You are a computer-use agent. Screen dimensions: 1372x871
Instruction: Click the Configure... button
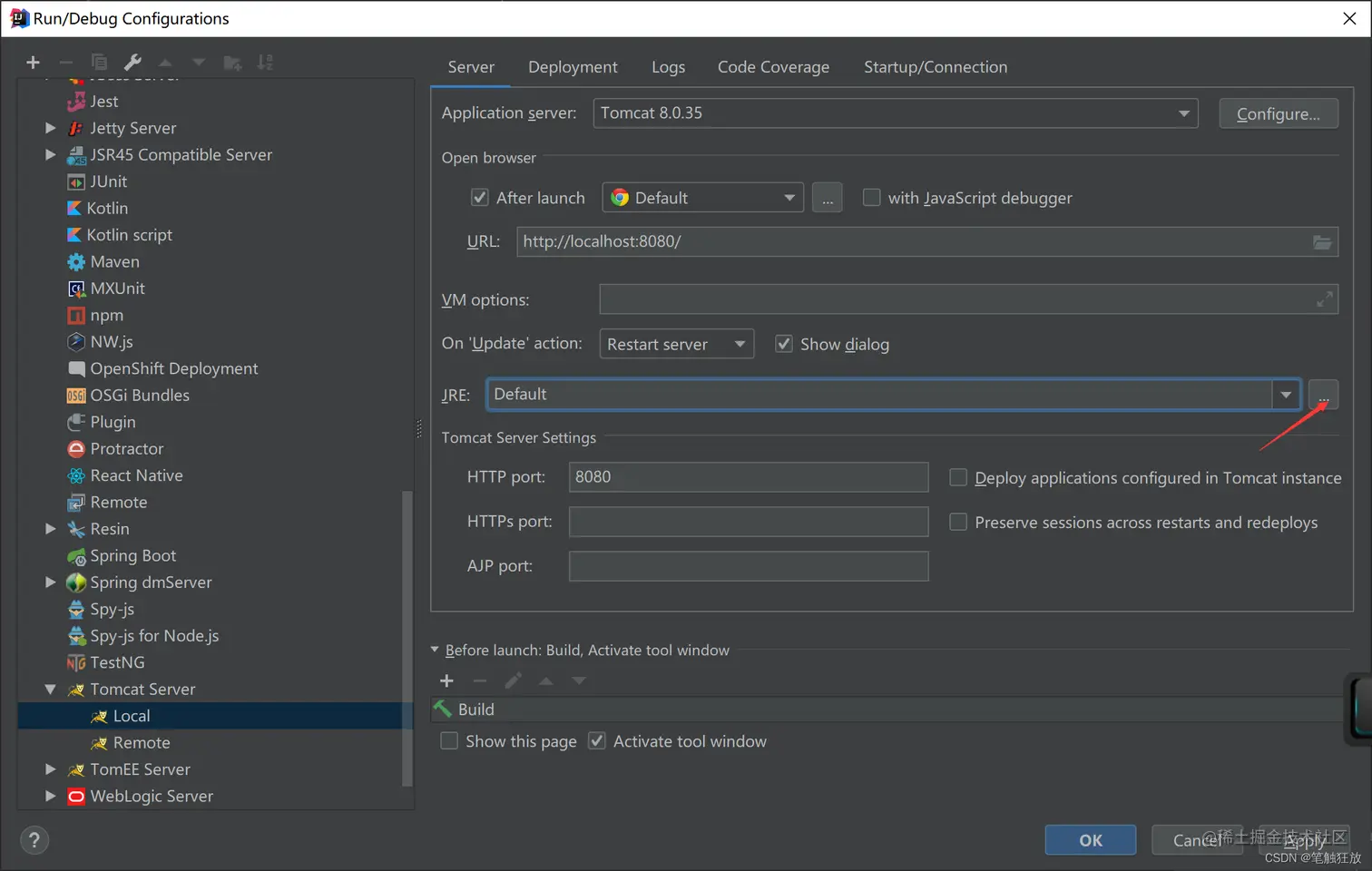[1279, 113]
